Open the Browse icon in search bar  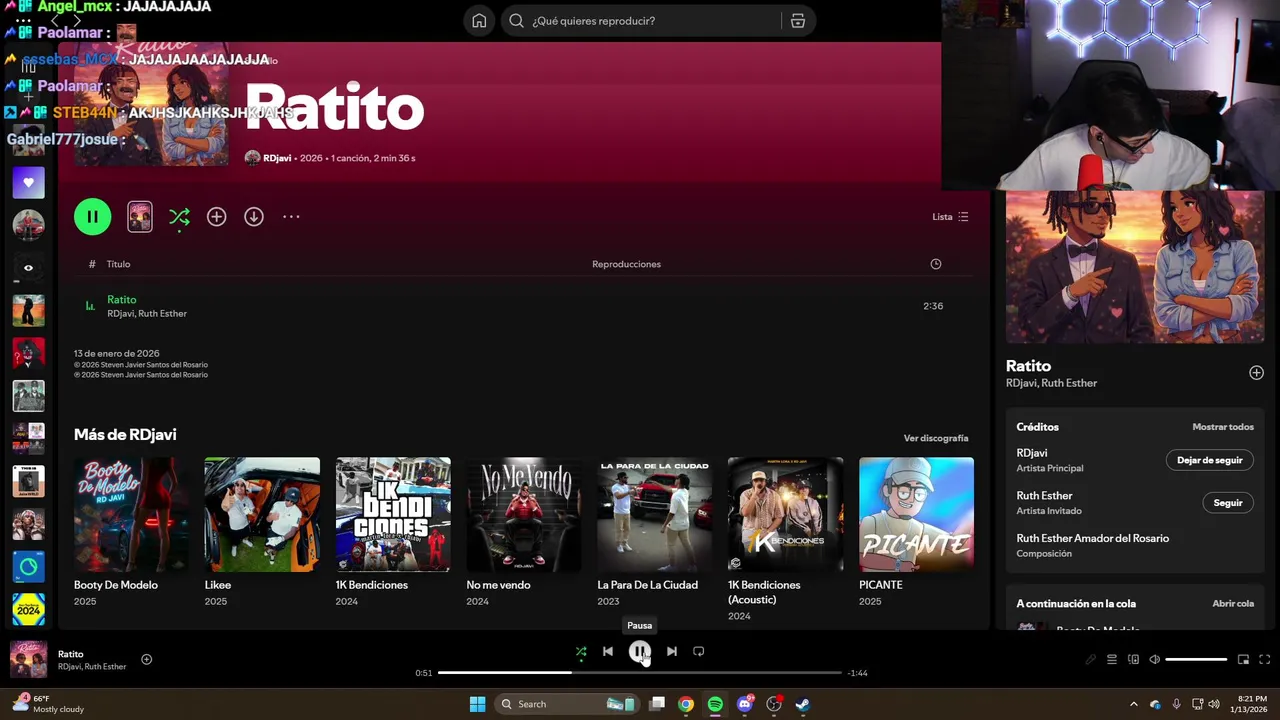797,21
